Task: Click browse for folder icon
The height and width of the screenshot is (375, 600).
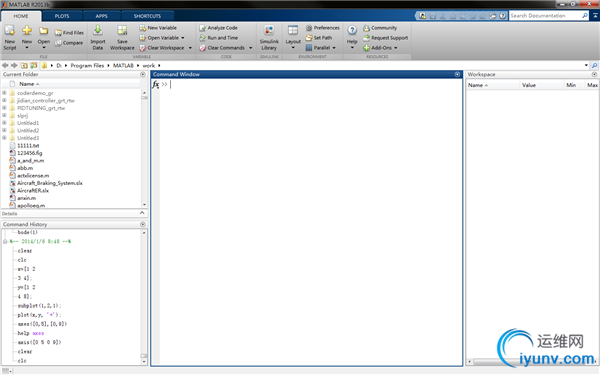Action: pyautogui.click(x=34, y=65)
